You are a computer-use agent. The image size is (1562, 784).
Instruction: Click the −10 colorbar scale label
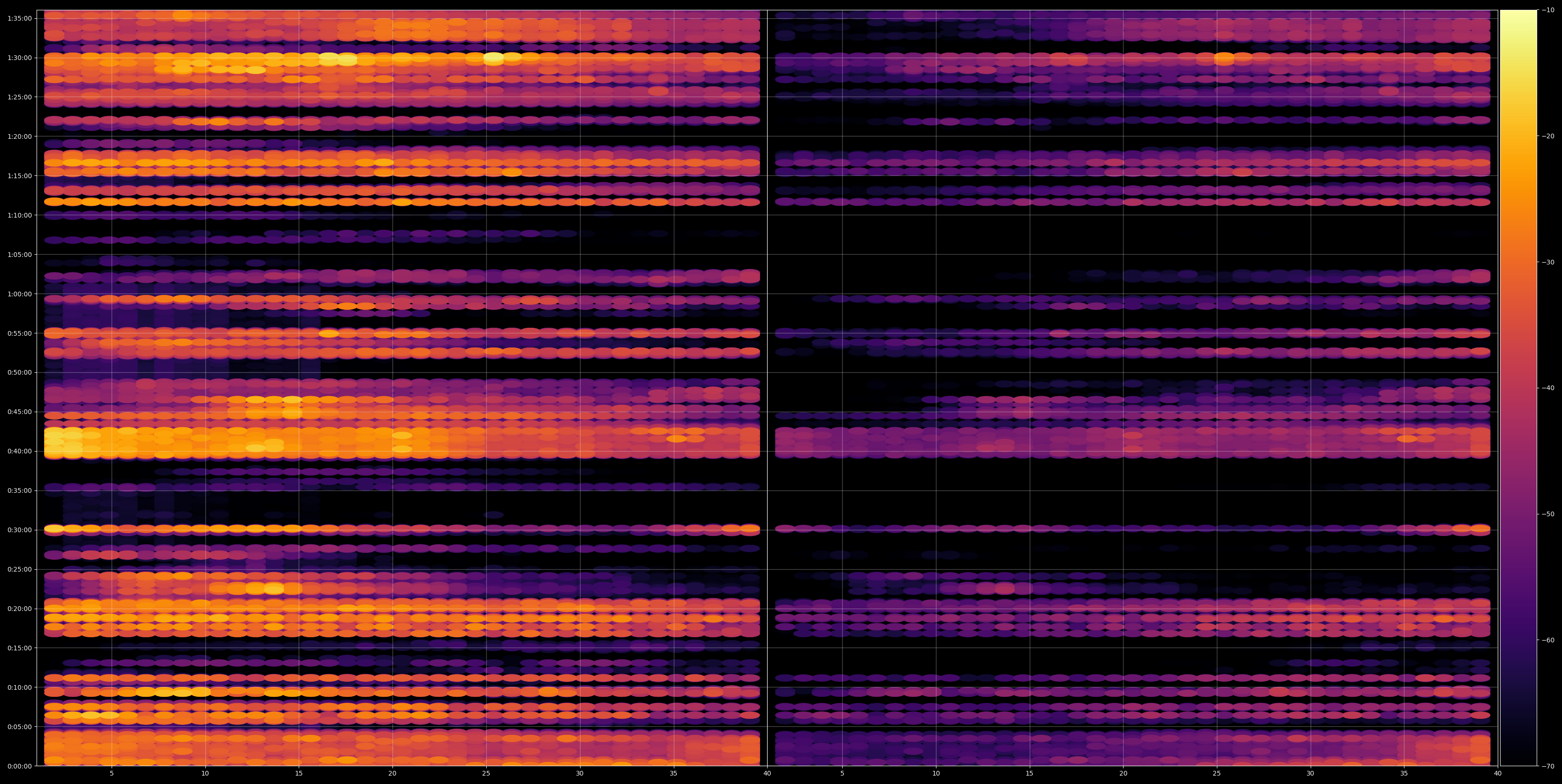(1548, 10)
